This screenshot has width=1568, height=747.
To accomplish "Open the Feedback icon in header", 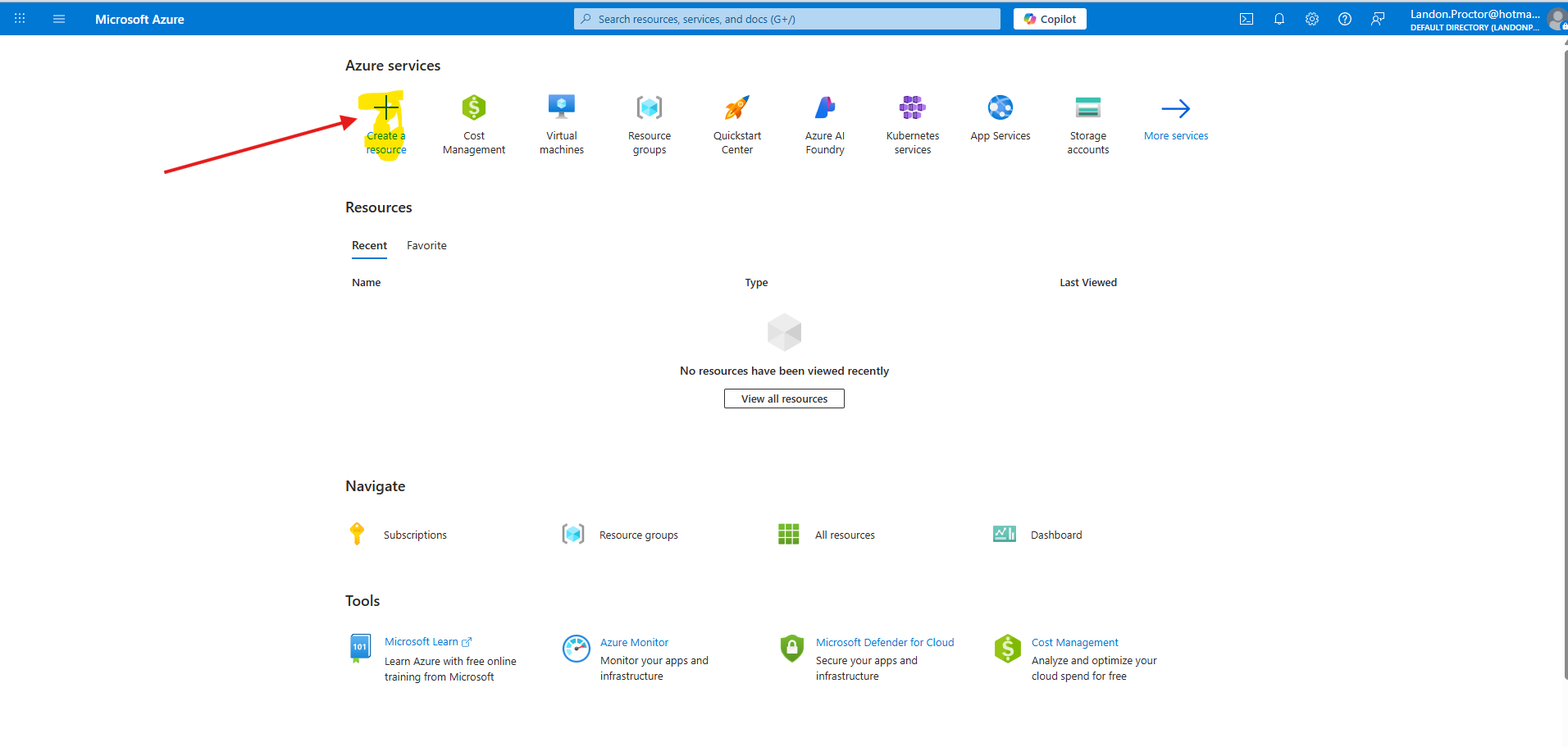I will point(1378,19).
